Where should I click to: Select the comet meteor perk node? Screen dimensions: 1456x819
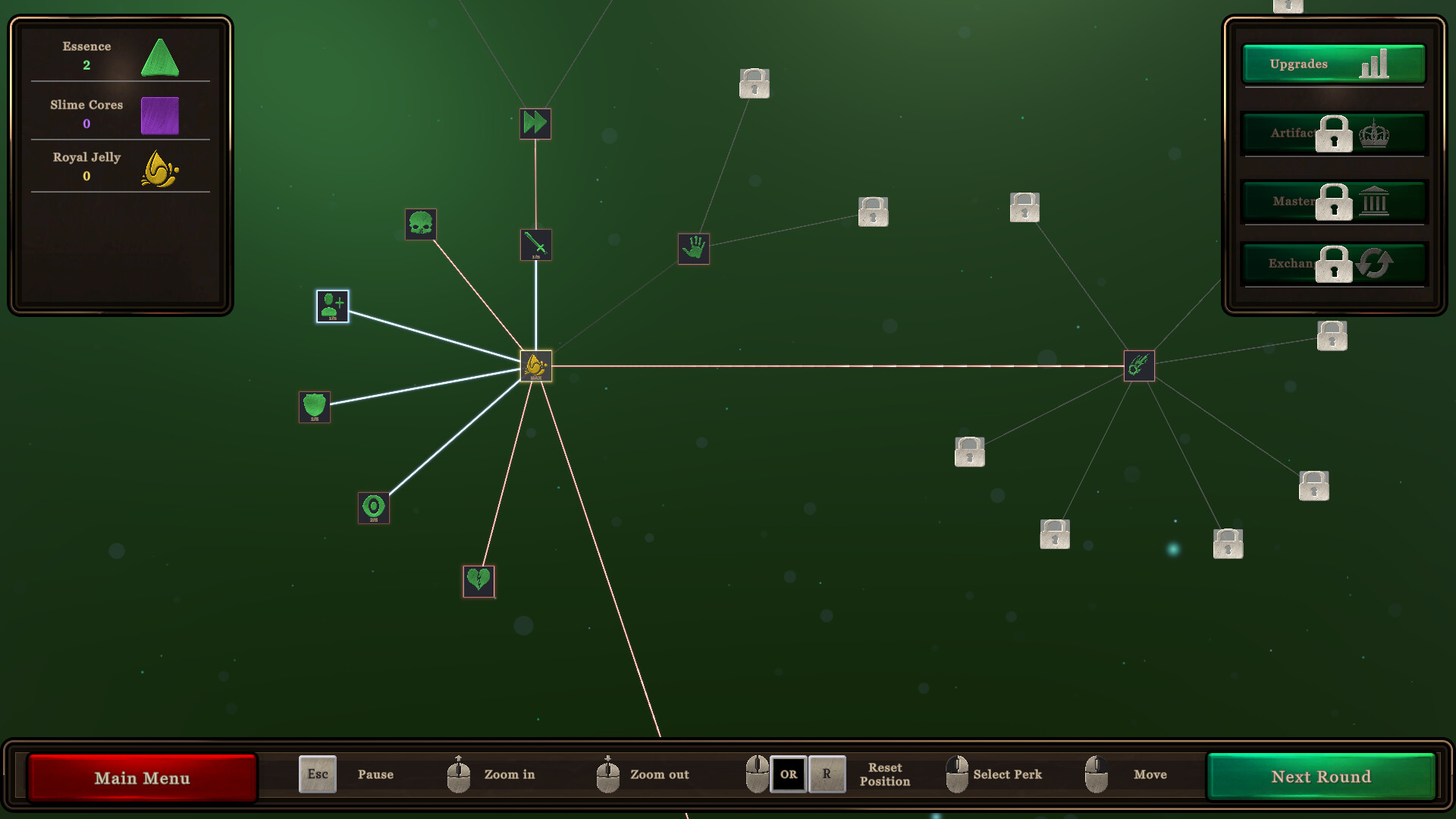coord(1138,366)
